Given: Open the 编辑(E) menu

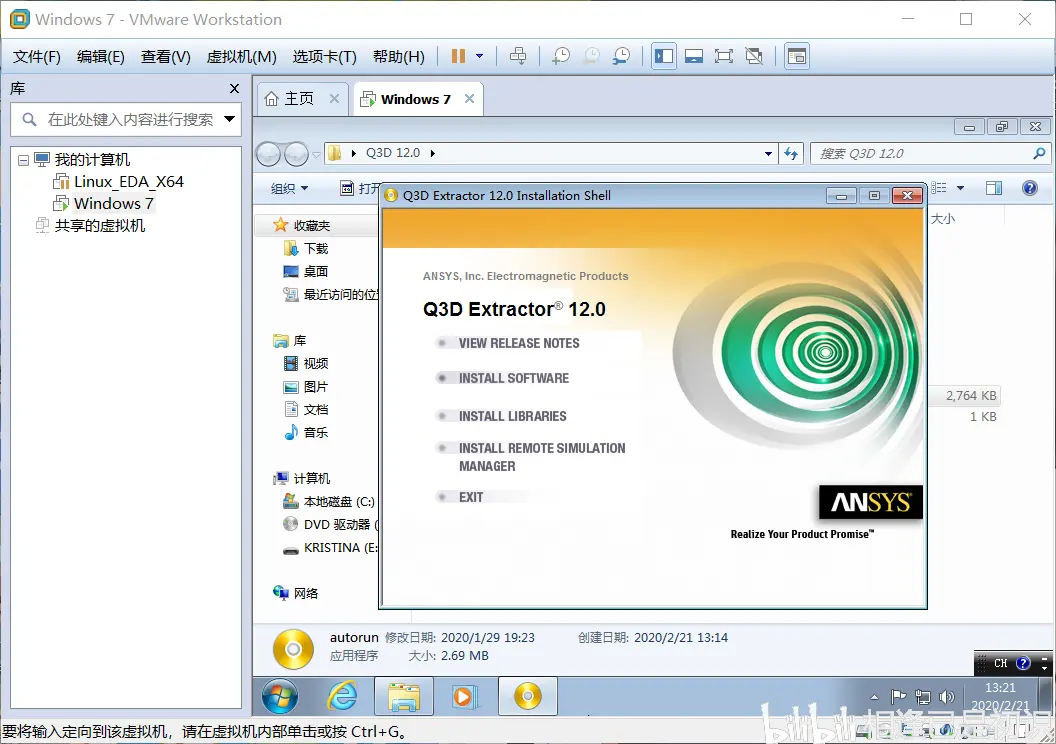Looking at the screenshot, I should 100,57.
